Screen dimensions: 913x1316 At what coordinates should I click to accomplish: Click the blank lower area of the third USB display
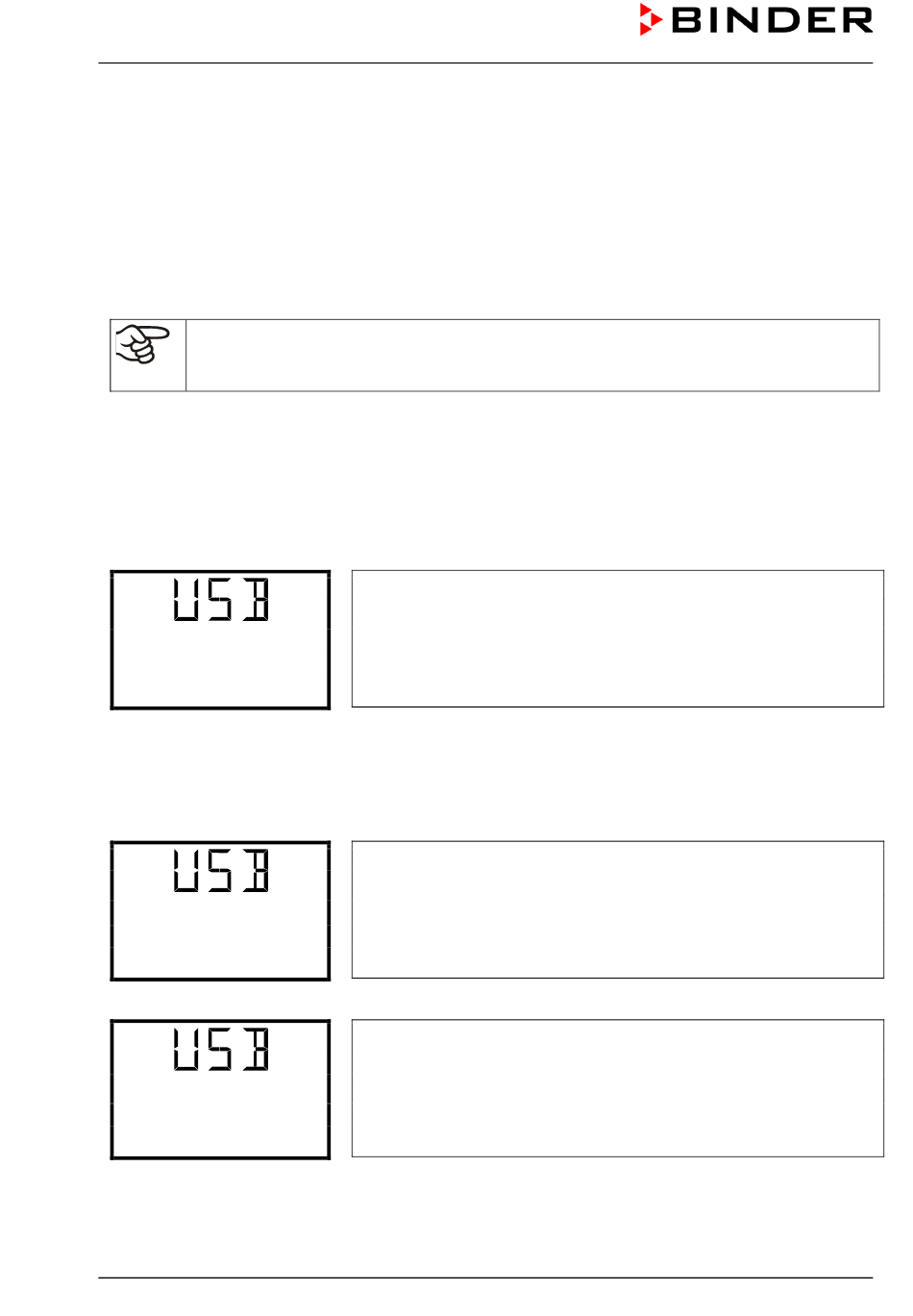220,1115
